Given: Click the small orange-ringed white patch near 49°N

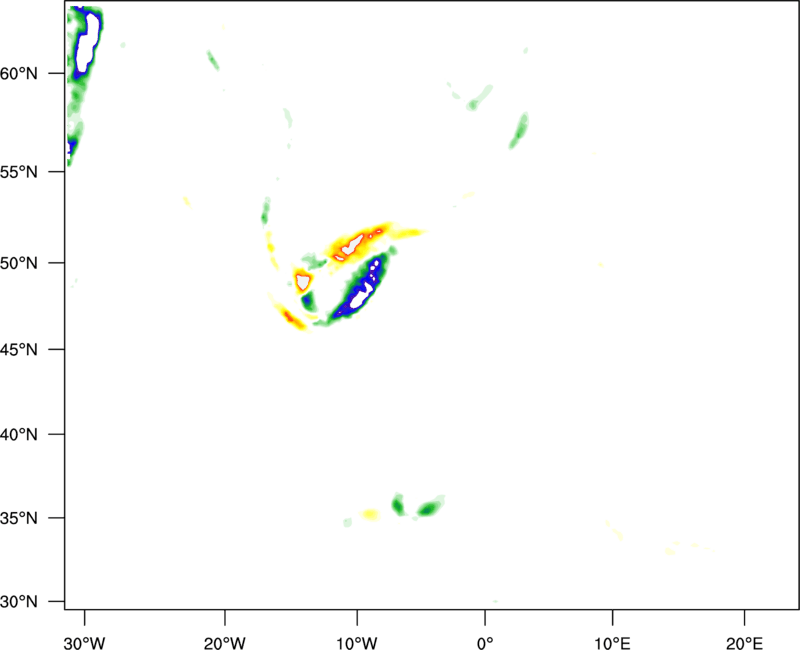Looking at the screenshot, I should 303,281.
